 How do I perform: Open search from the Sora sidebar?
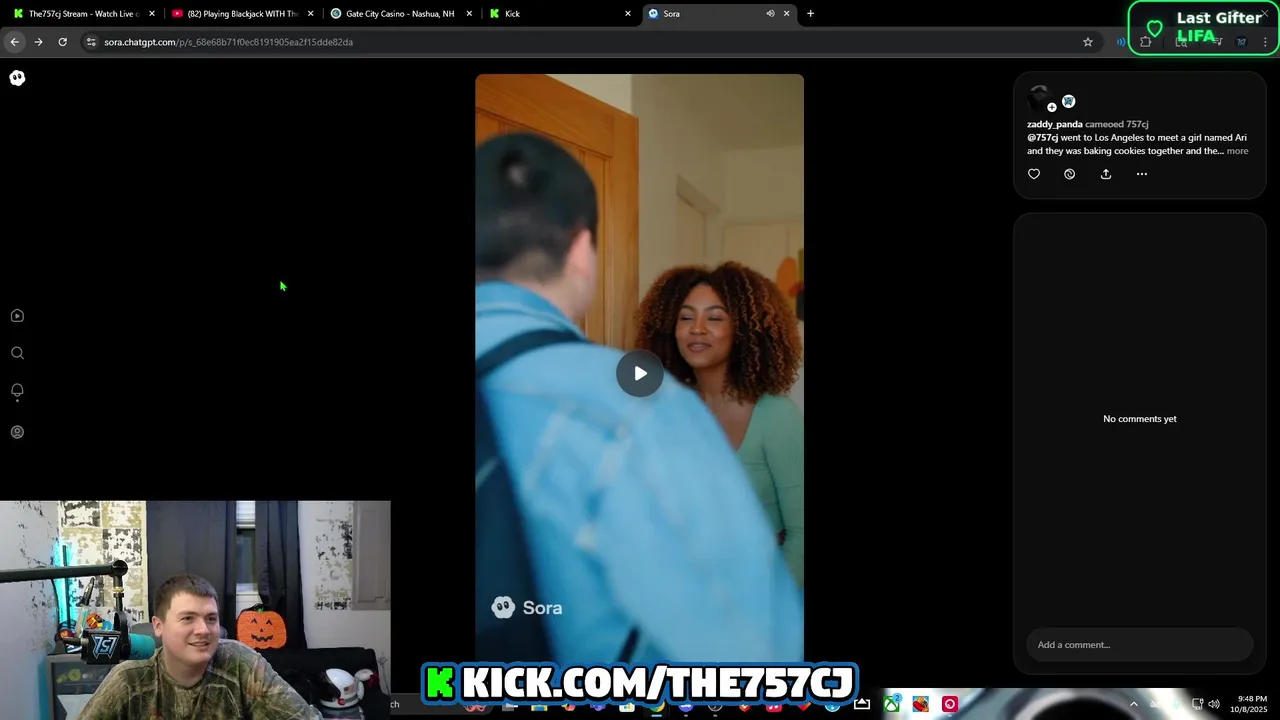17,353
